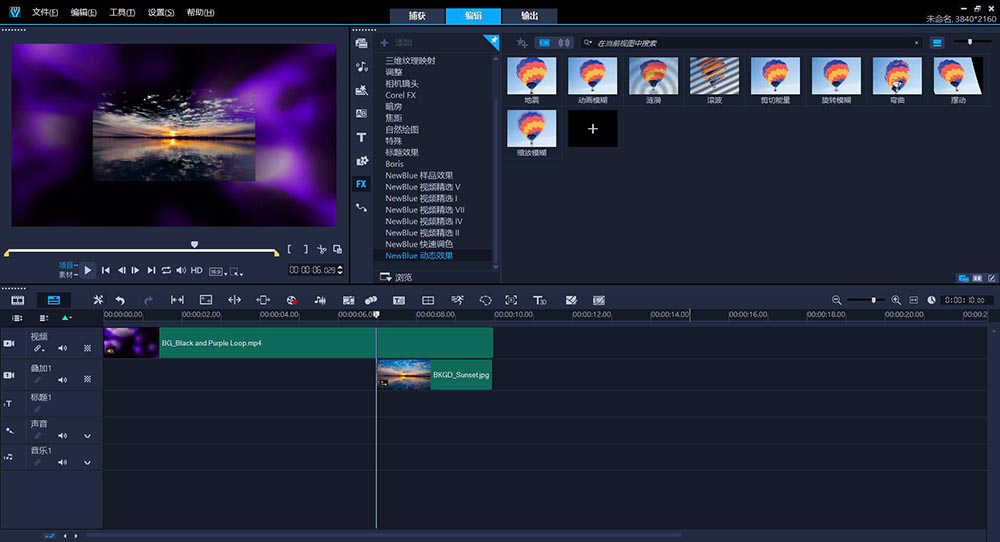Click the Undo arrow in timeline toolbar
1000x542 pixels.
click(x=121, y=300)
